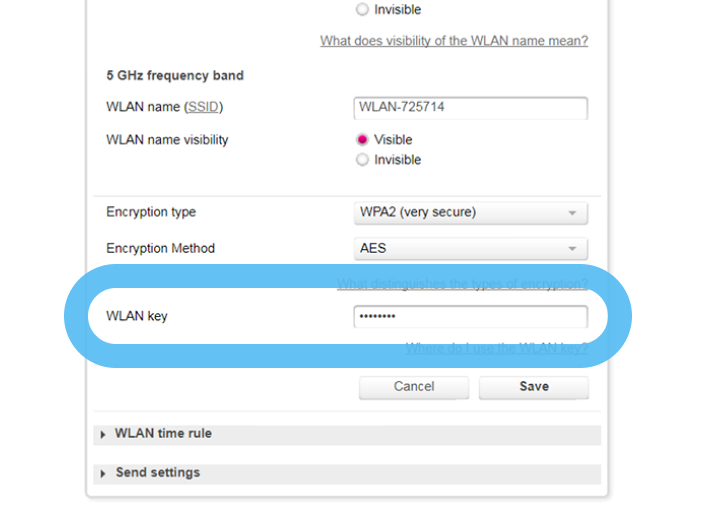Screen dimensions: 704x514
Task: Expand the WLAN time rule section
Action: [164, 434]
